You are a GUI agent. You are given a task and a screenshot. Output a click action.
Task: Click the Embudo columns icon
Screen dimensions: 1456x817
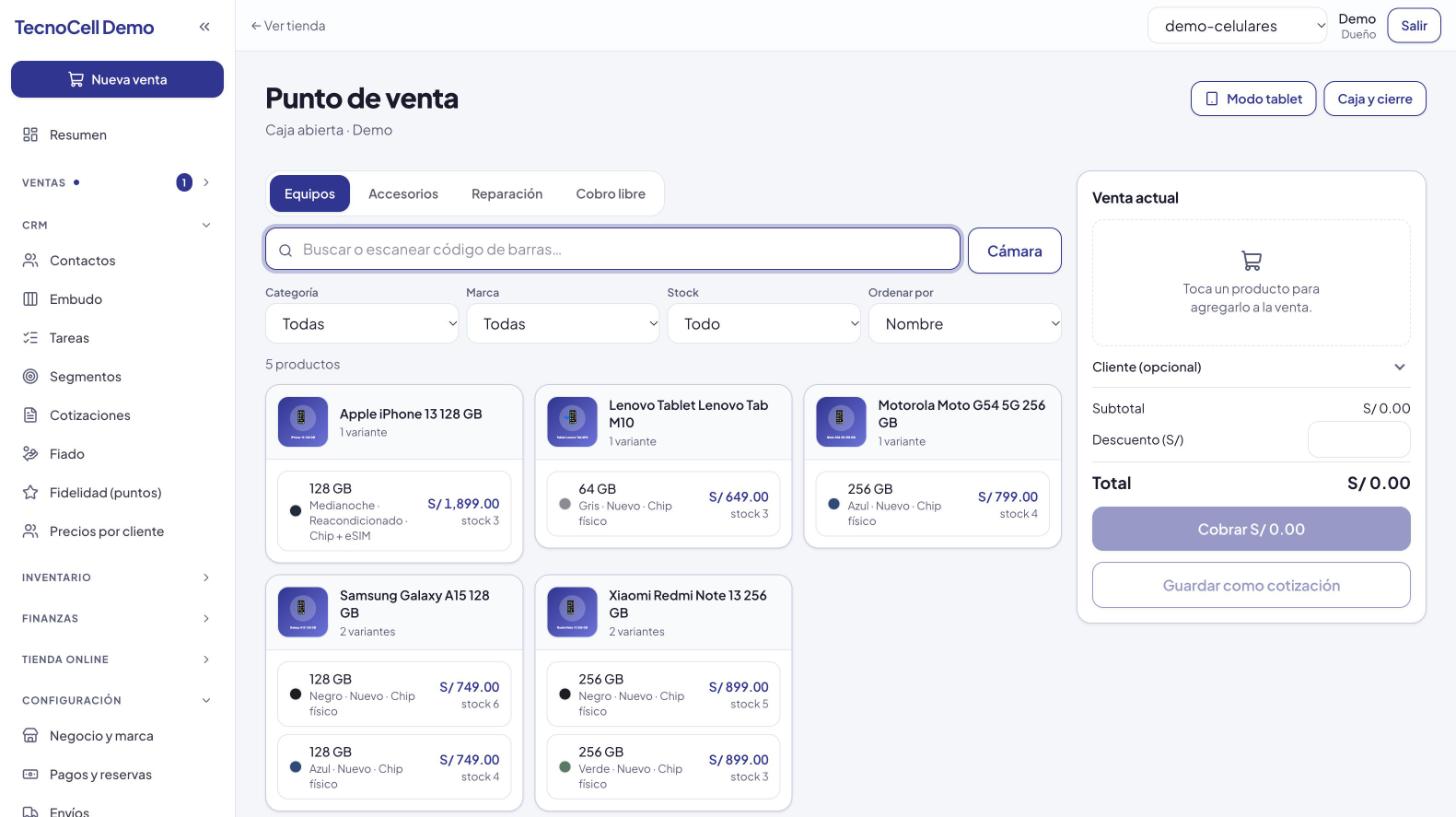30,299
